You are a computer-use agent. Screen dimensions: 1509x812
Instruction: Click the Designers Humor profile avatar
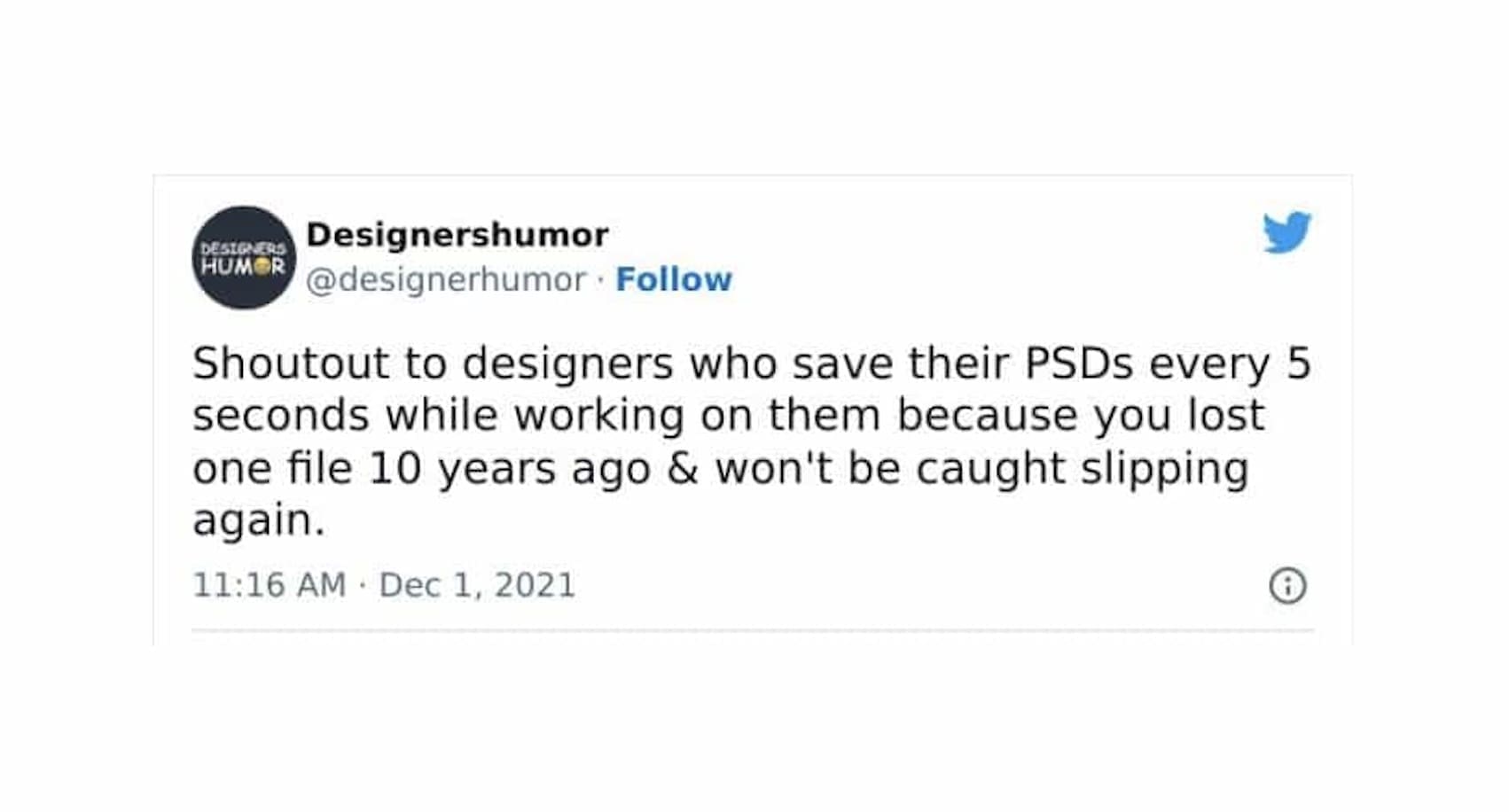click(244, 257)
